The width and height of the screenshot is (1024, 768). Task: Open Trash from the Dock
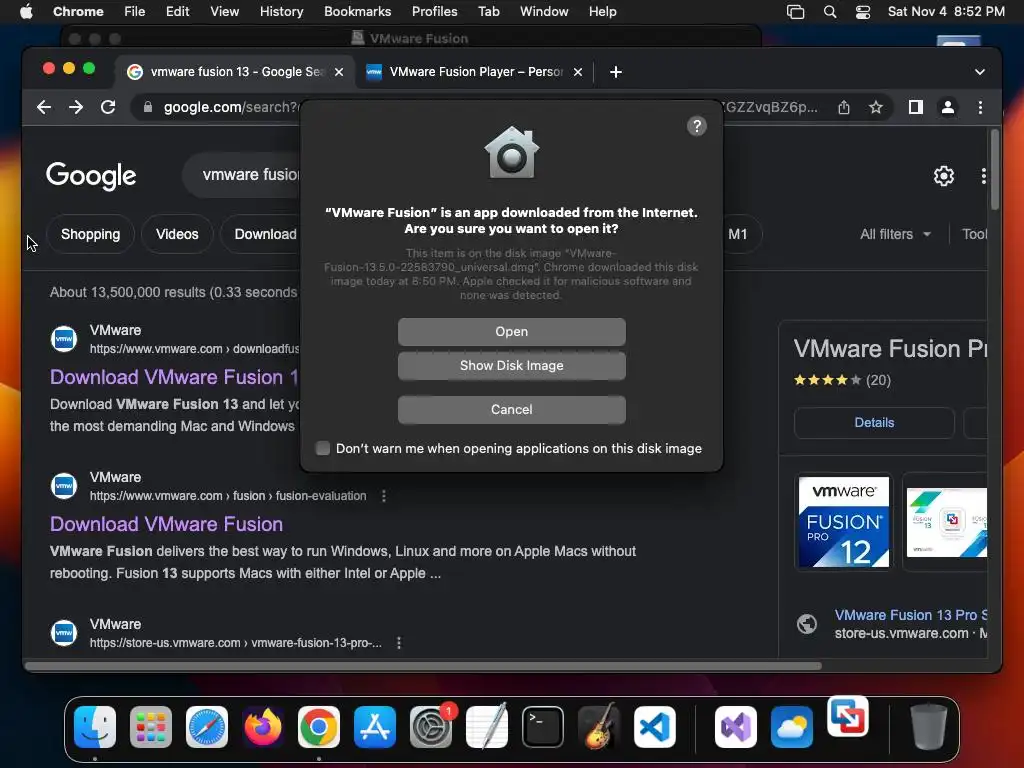coord(929,727)
